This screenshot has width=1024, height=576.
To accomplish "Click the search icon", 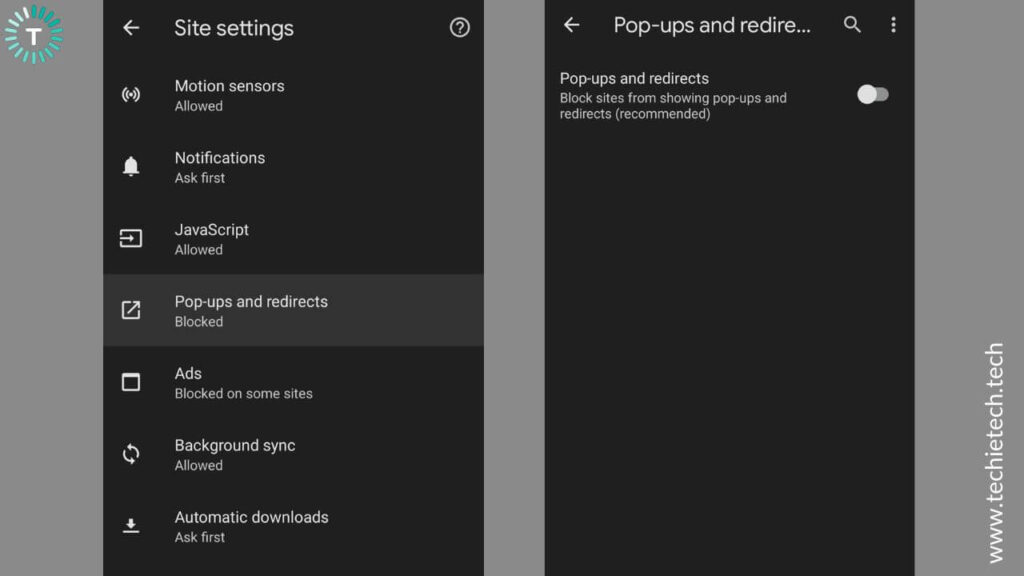I will point(852,25).
